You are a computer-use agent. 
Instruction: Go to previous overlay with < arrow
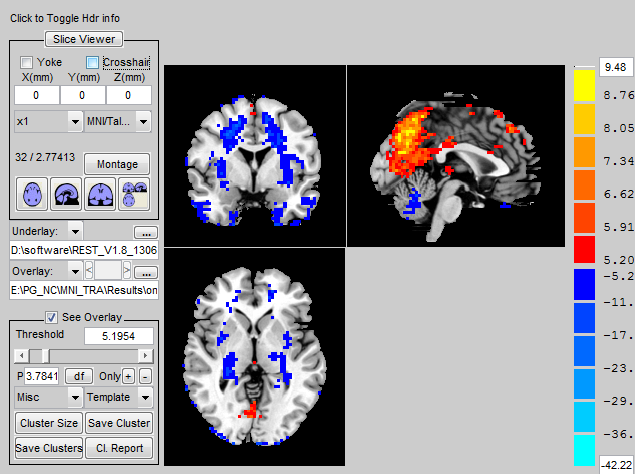pos(89,270)
